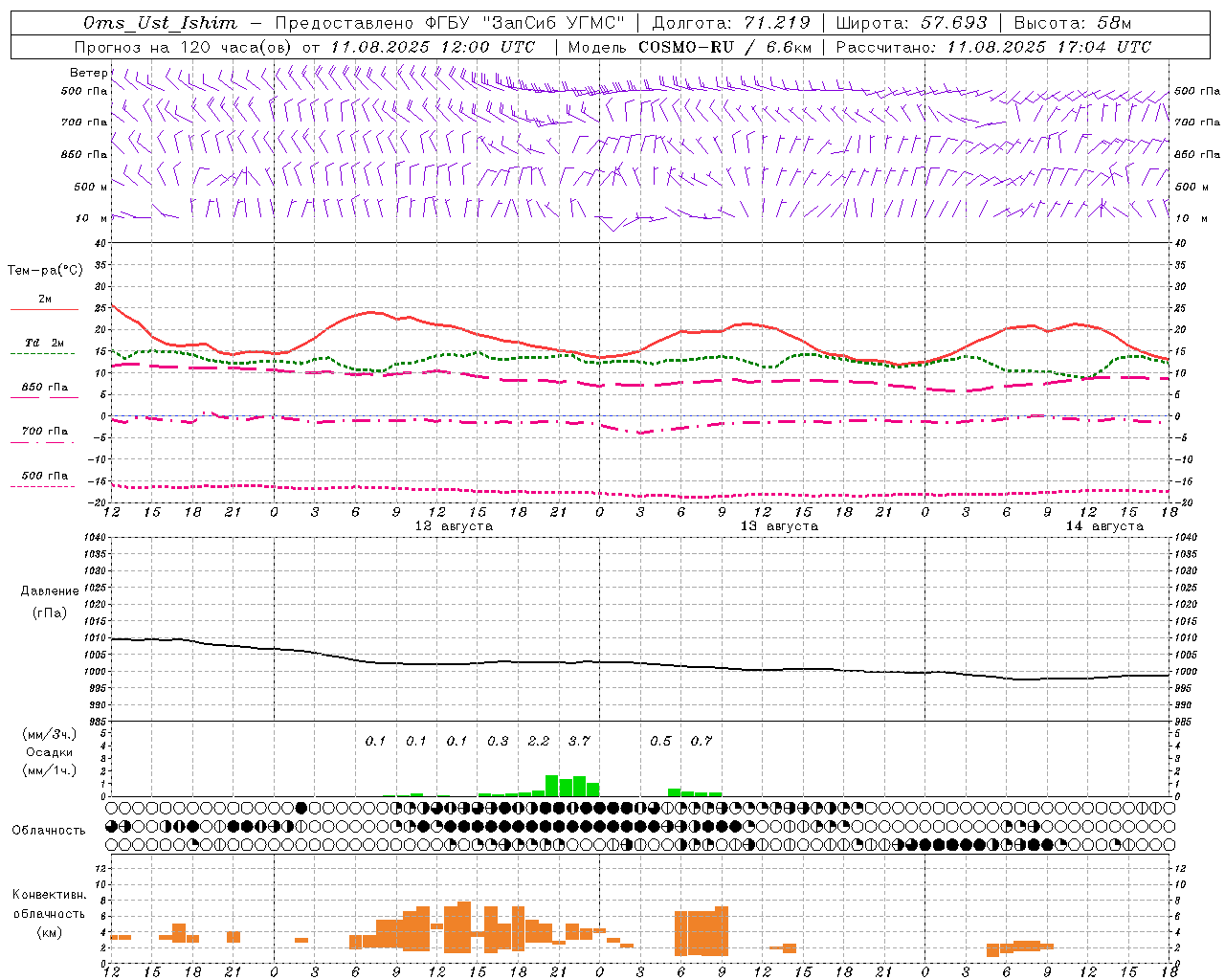
Task: Click the (км) convective cloud unit label
Action: pyautogui.click(x=50, y=932)
